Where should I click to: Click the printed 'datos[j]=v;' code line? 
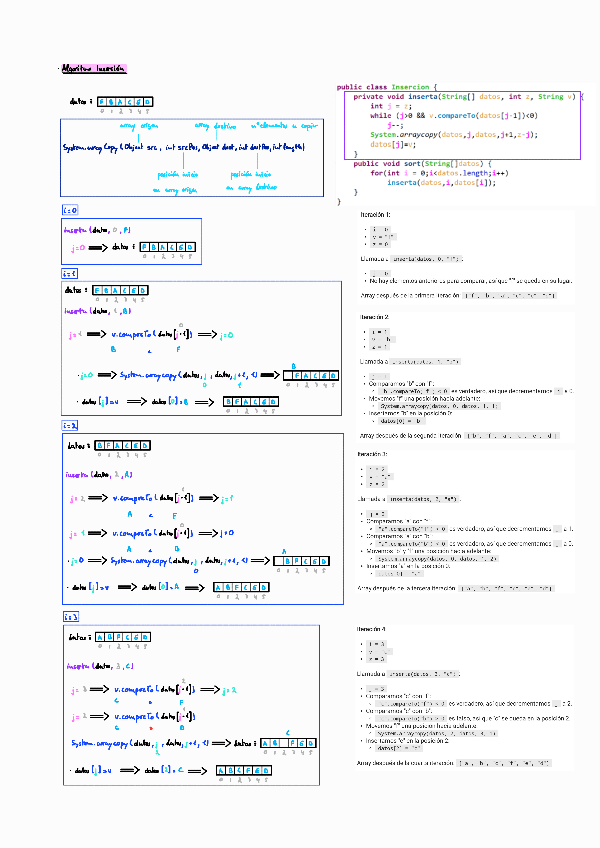393,144
